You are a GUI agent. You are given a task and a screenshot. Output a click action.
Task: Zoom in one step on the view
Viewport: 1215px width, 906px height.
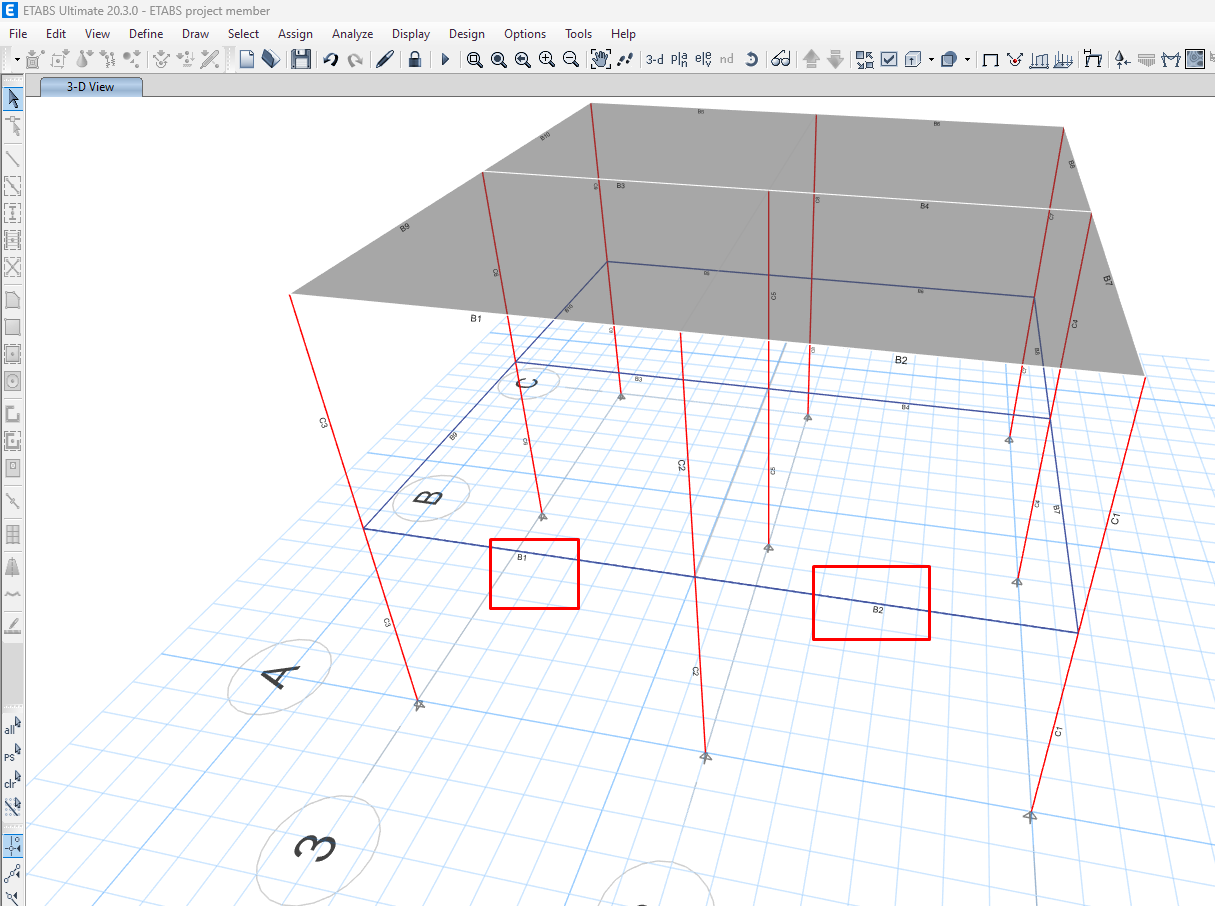pos(547,59)
